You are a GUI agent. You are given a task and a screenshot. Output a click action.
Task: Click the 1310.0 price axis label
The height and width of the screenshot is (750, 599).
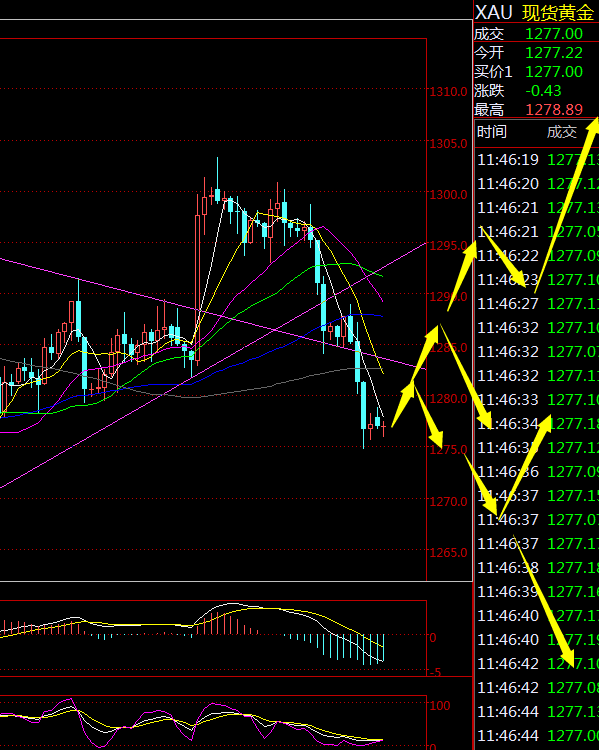[x=448, y=92]
